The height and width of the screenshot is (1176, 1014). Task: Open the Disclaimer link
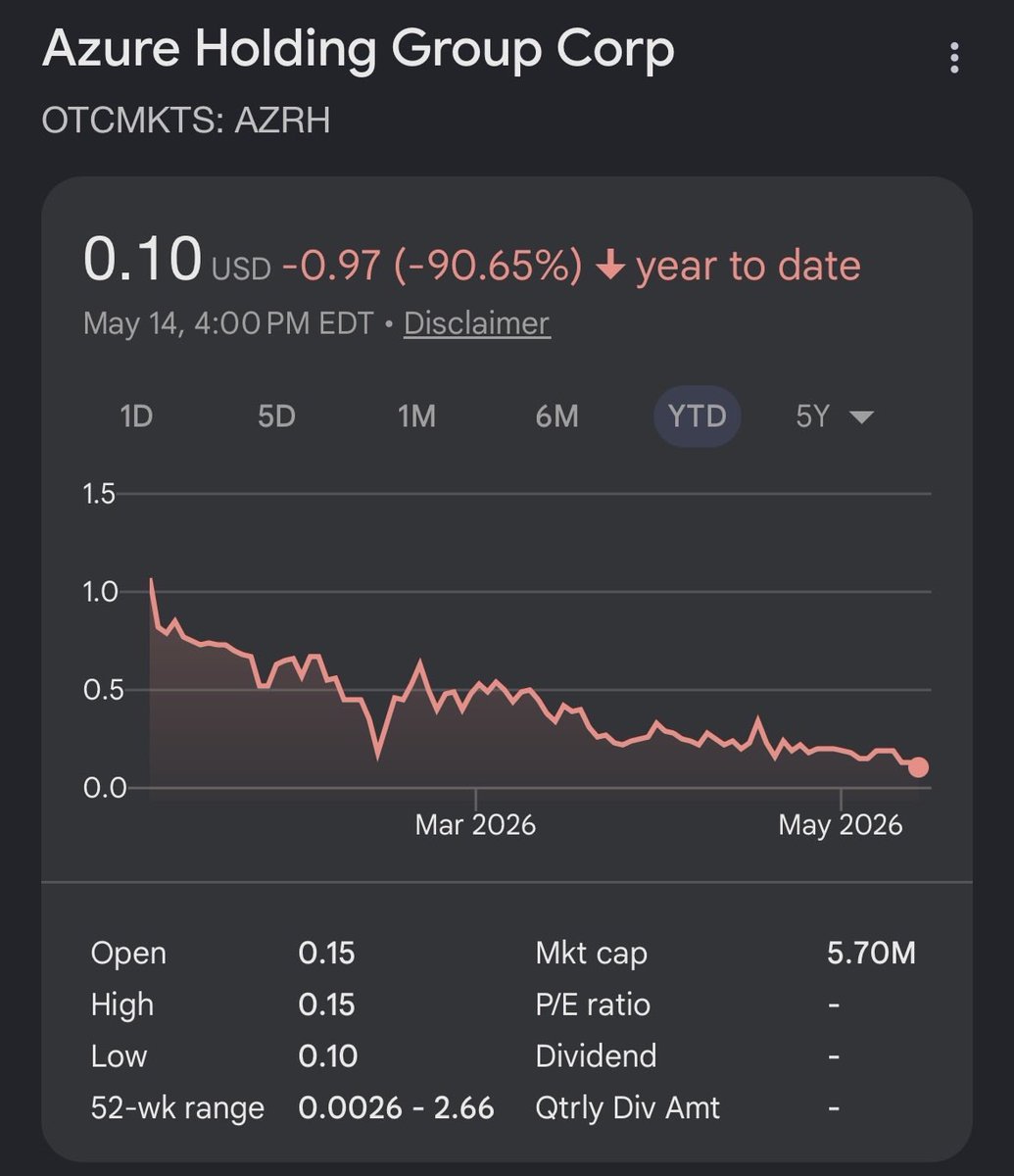[x=477, y=323]
